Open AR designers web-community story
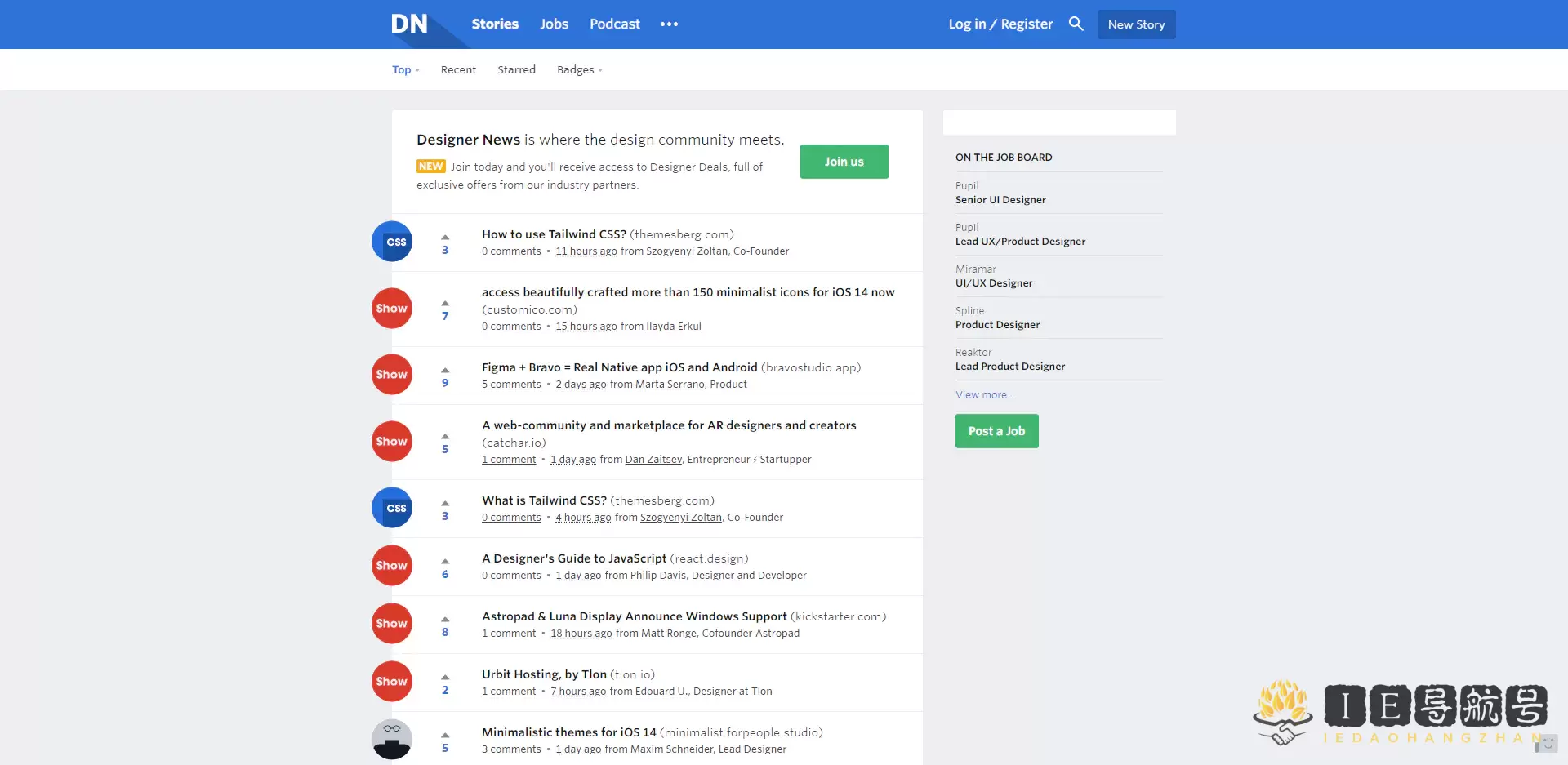The width and height of the screenshot is (1568, 765). coord(669,425)
